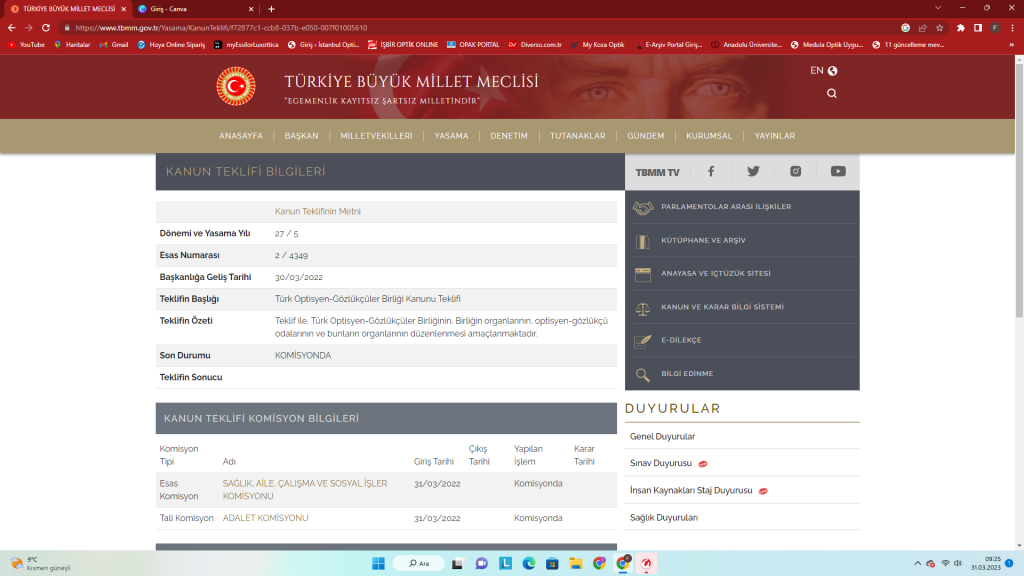Open the YASAMA menu

[451, 136]
